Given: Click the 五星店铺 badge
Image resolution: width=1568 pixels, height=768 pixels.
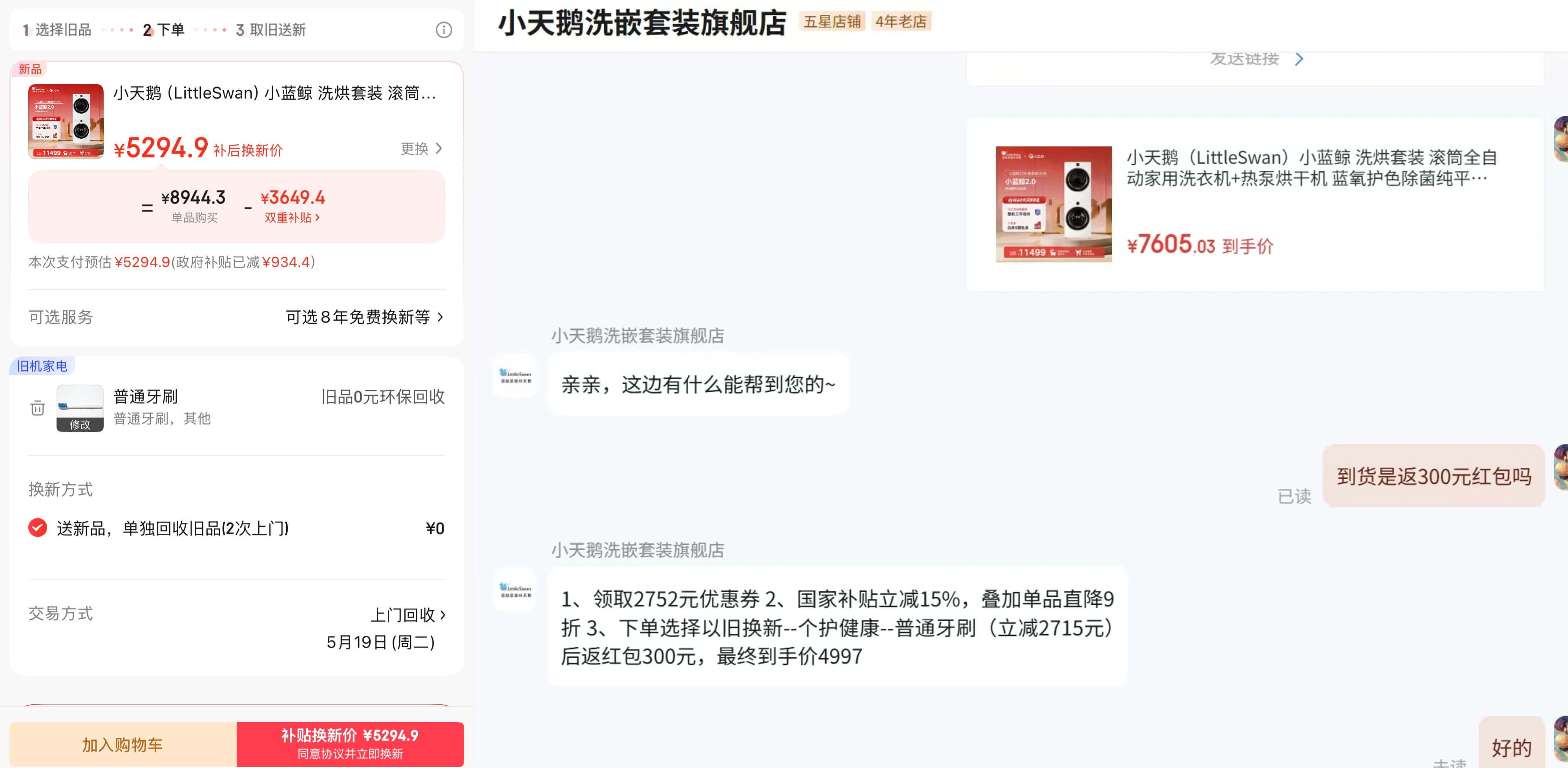Looking at the screenshot, I should pyautogui.click(x=832, y=22).
